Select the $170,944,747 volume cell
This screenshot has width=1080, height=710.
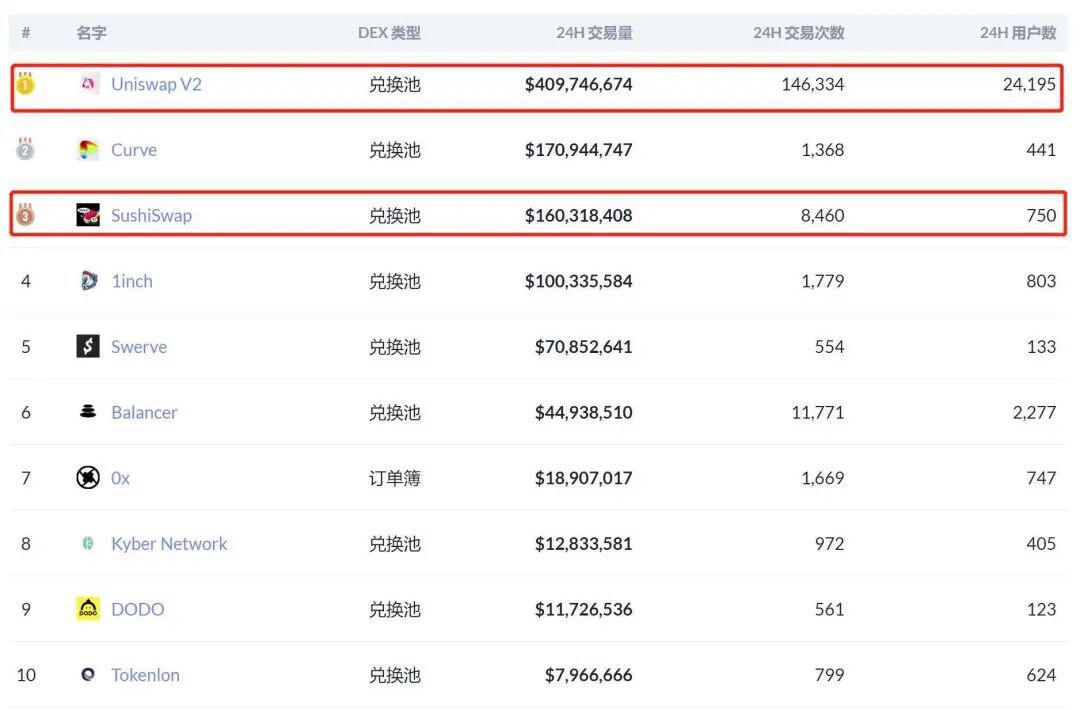point(579,149)
